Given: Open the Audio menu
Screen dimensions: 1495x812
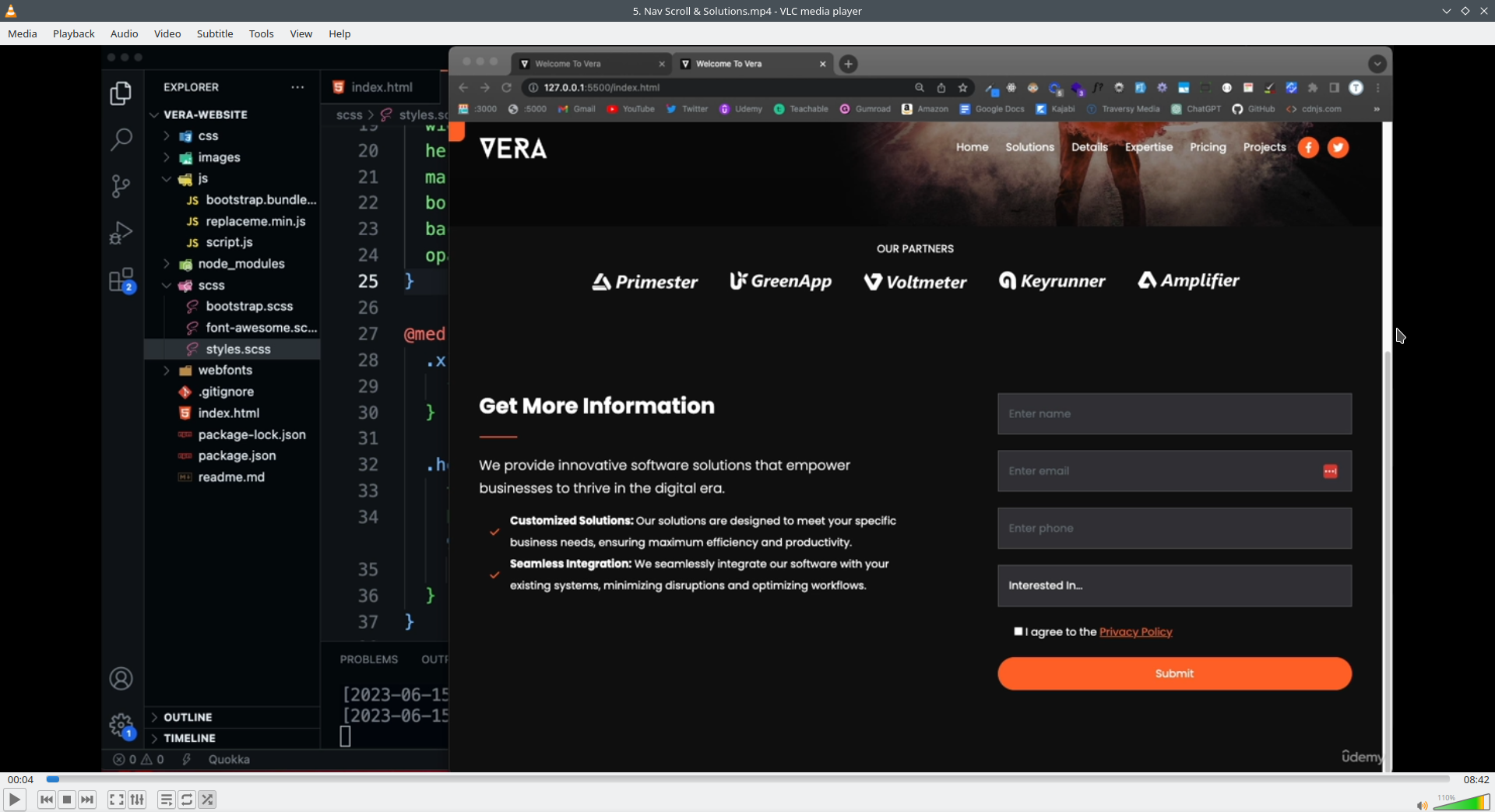Looking at the screenshot, I should 125,33.
